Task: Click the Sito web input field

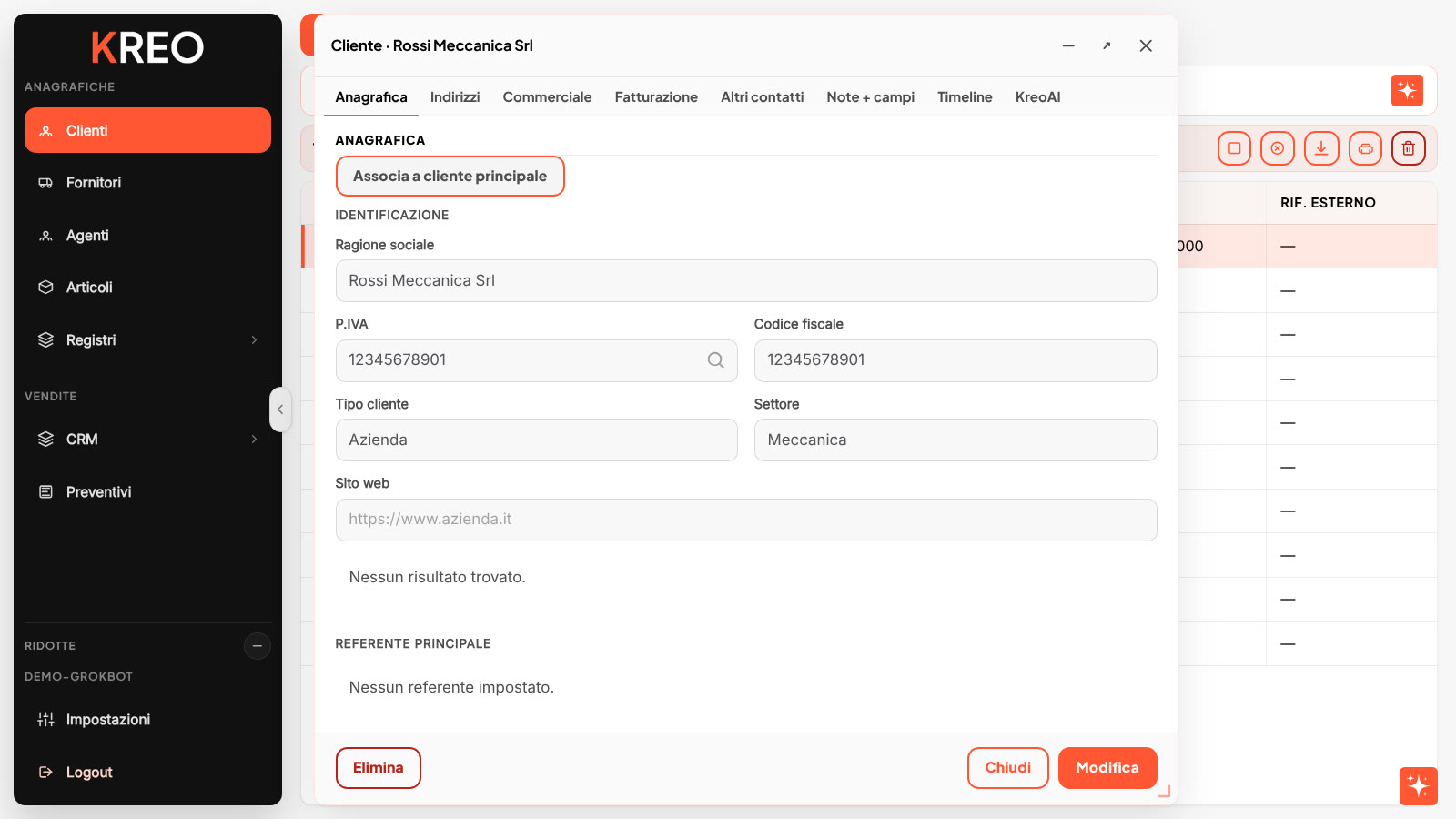Action: tap(746, 520)
